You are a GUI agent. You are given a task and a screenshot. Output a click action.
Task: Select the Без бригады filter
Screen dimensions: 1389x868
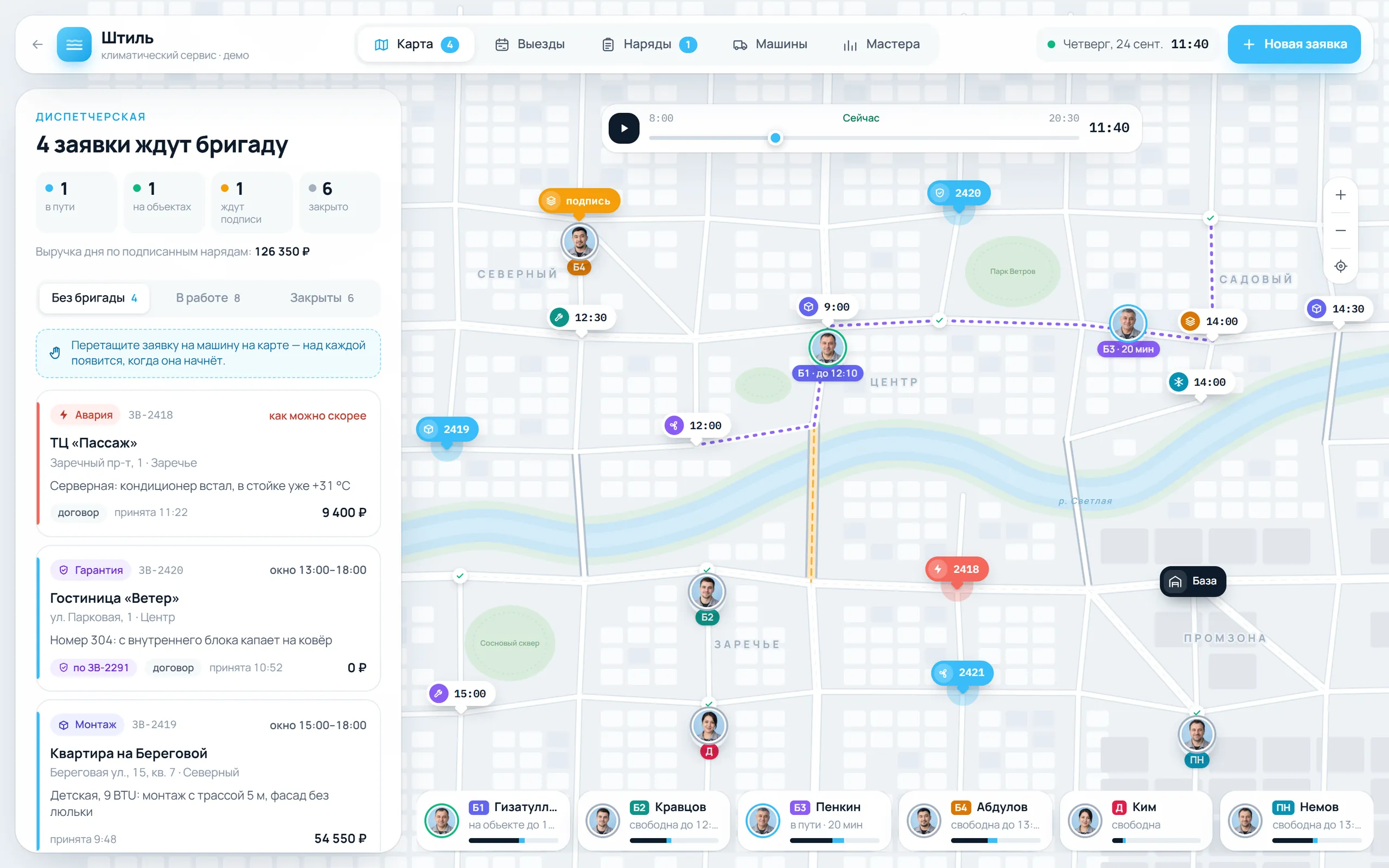[x=94, y=298]
